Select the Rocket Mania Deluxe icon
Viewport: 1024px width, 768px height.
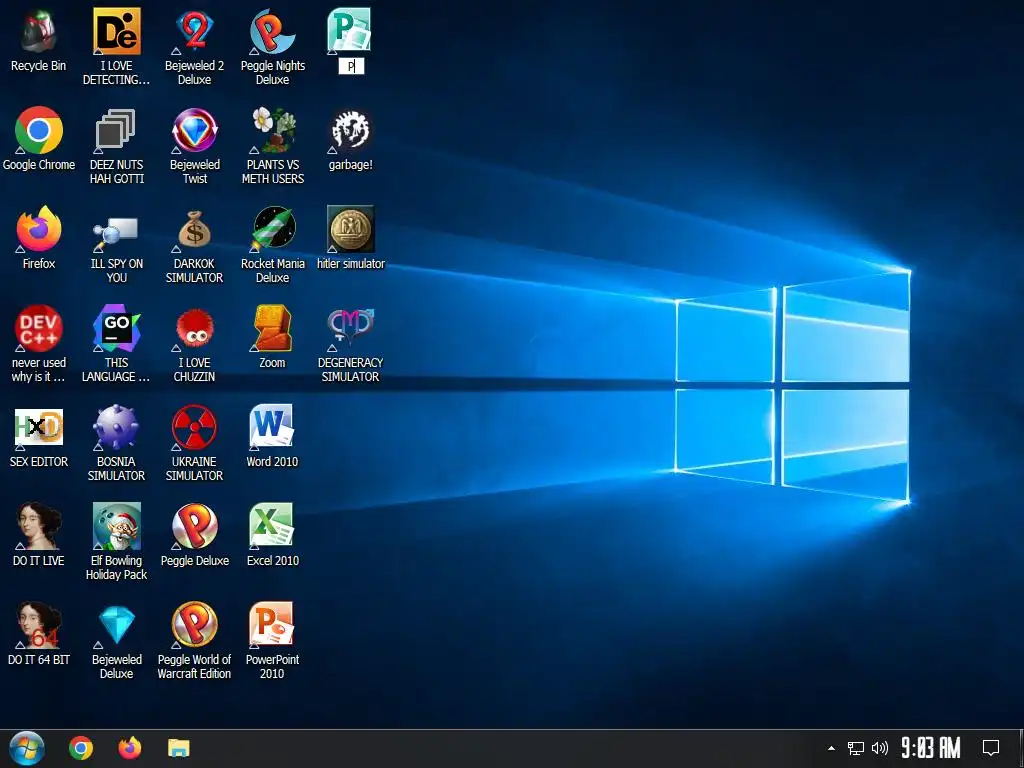coord(272,229)
